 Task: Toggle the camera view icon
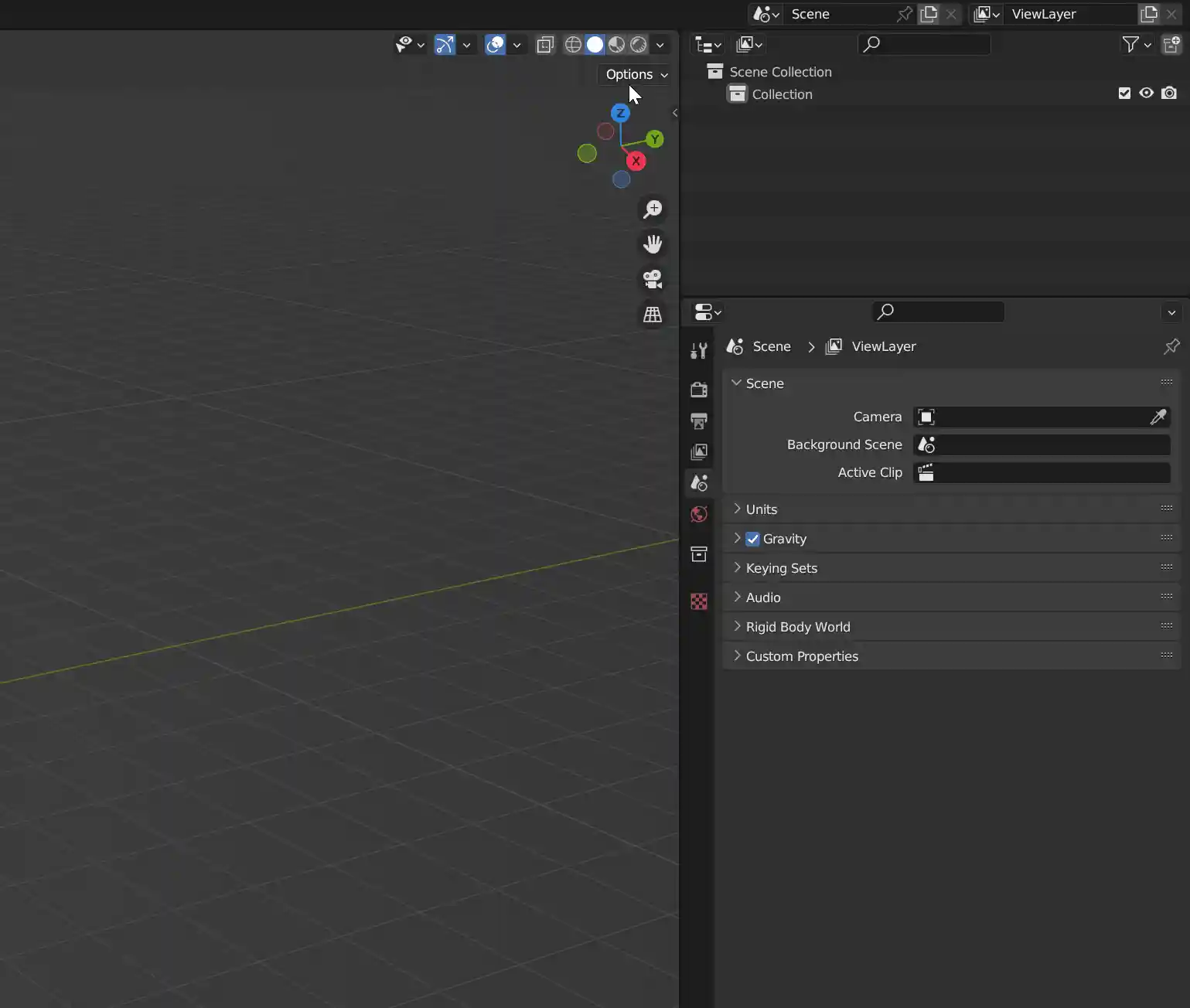[x=653, y=279]
